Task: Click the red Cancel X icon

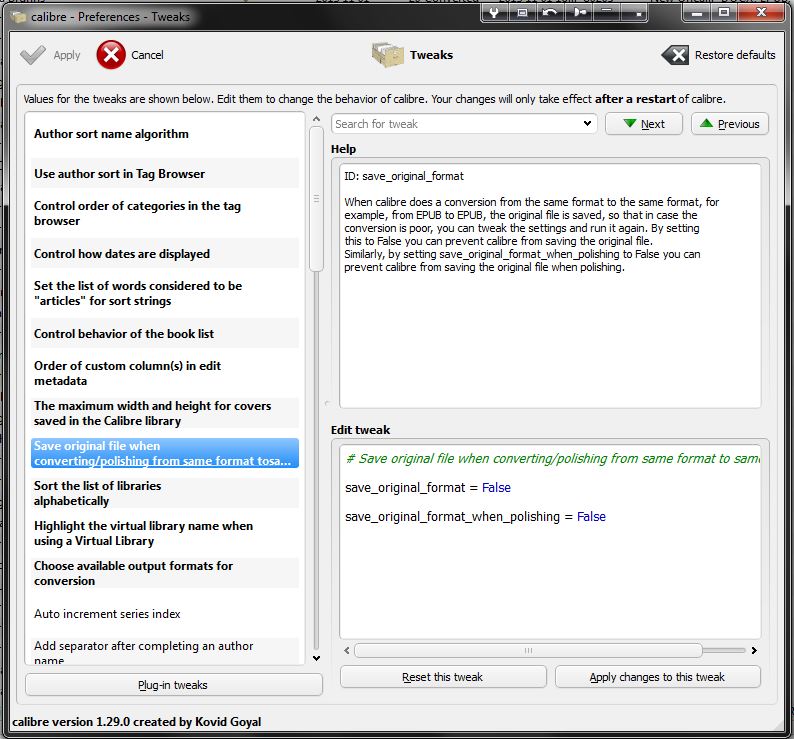Action: (111, 55)
